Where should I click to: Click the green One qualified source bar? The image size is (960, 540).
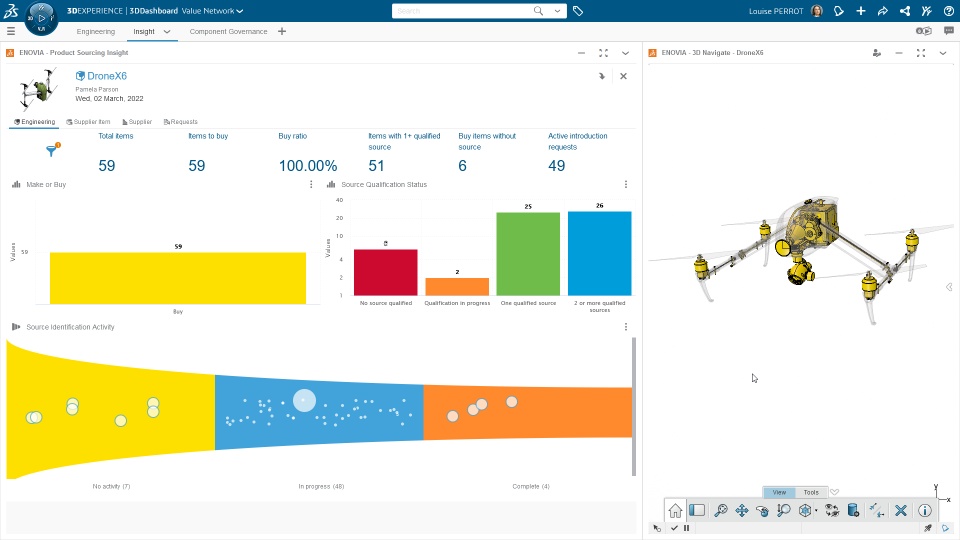click(x=528, y=254)
